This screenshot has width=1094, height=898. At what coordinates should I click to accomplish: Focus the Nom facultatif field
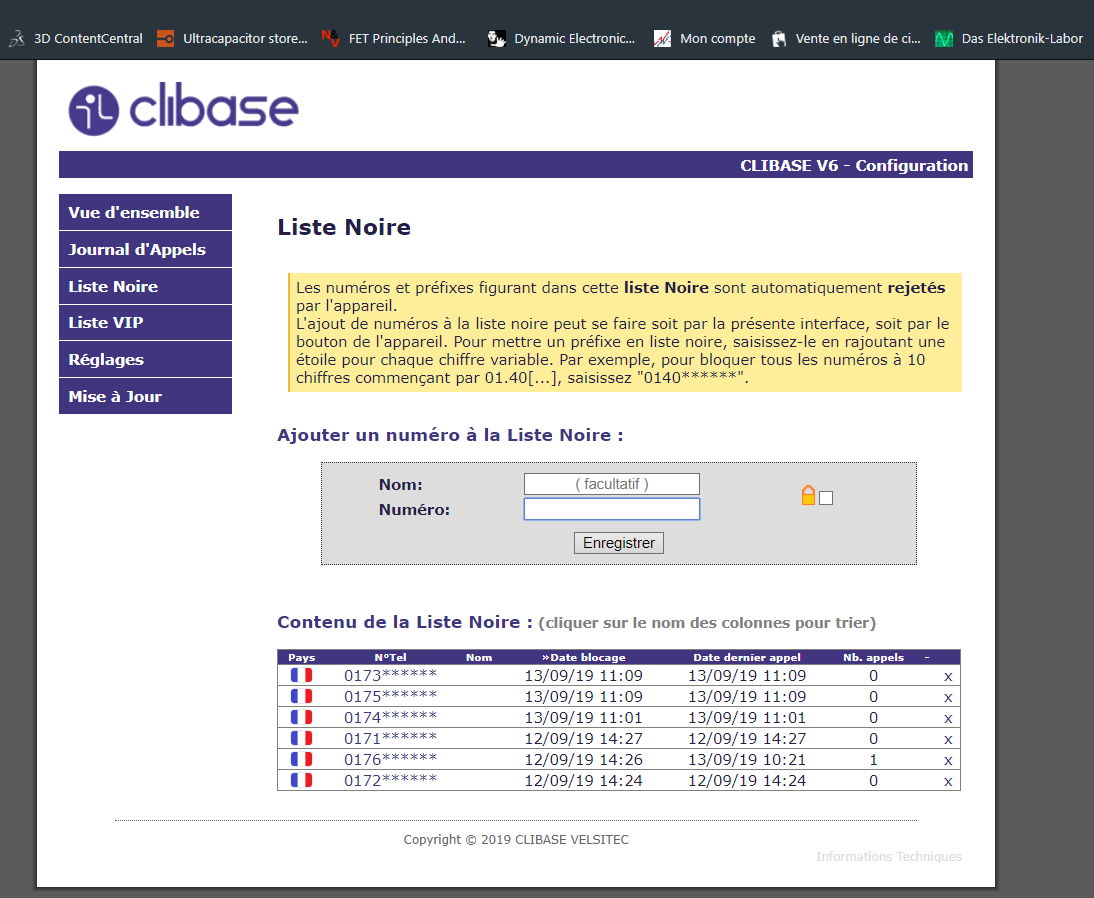[612, 484]
